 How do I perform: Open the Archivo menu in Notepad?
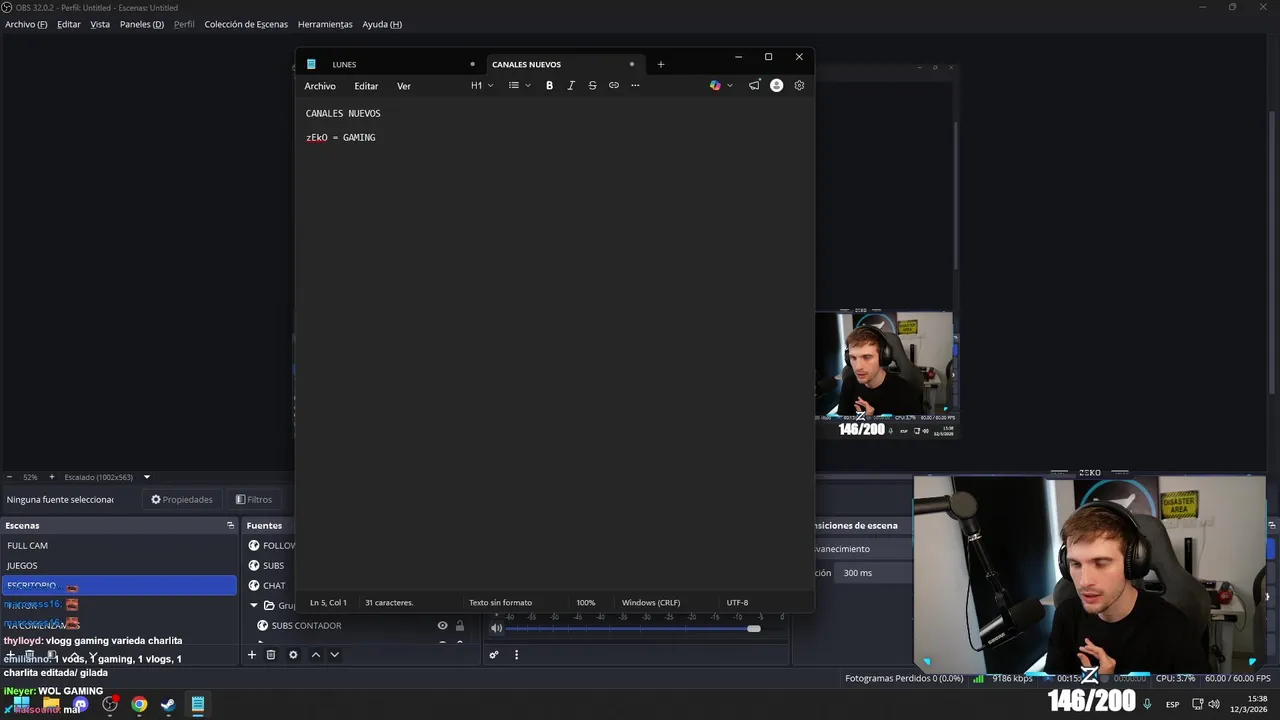tap(320, 86)
